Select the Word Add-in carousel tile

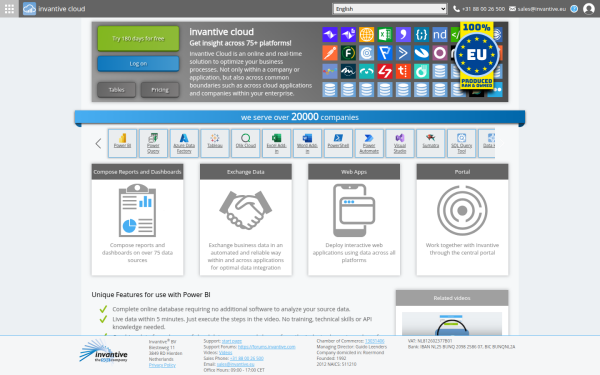click(x=307, y=143)
